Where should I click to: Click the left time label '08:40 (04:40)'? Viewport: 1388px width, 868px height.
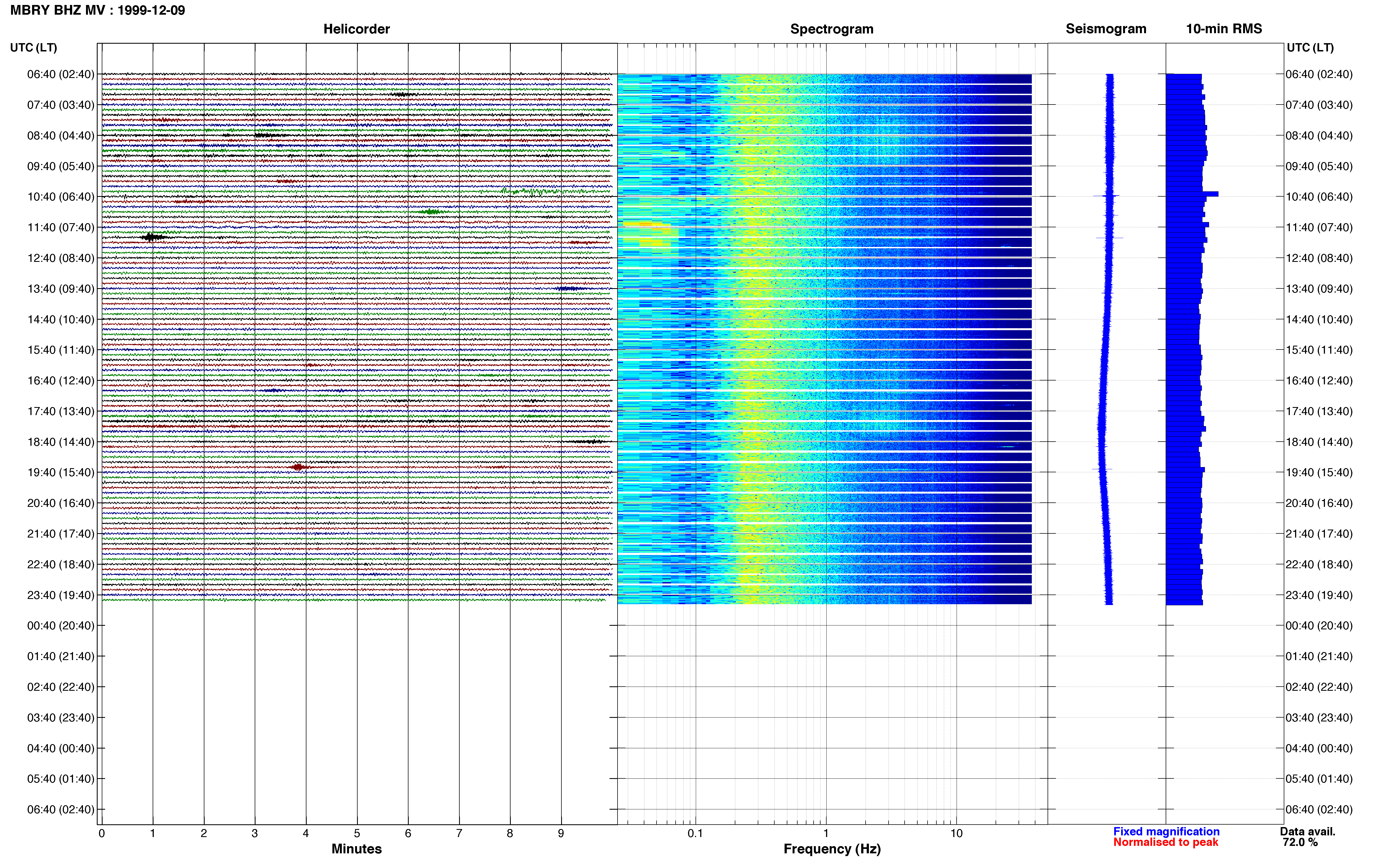coord(61,135)
